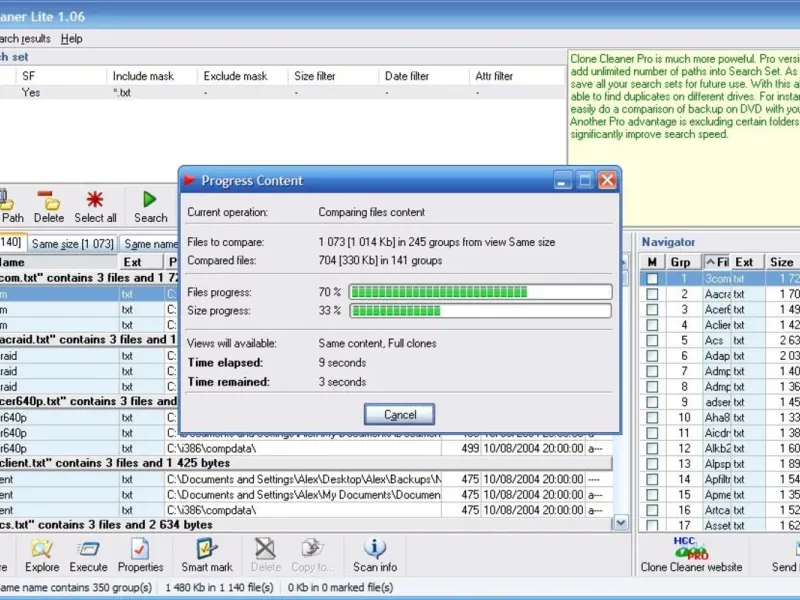Click the Delete folder toolbar icon
The width and height of the screenshot is (800, 600).
[x=49, y=199]
